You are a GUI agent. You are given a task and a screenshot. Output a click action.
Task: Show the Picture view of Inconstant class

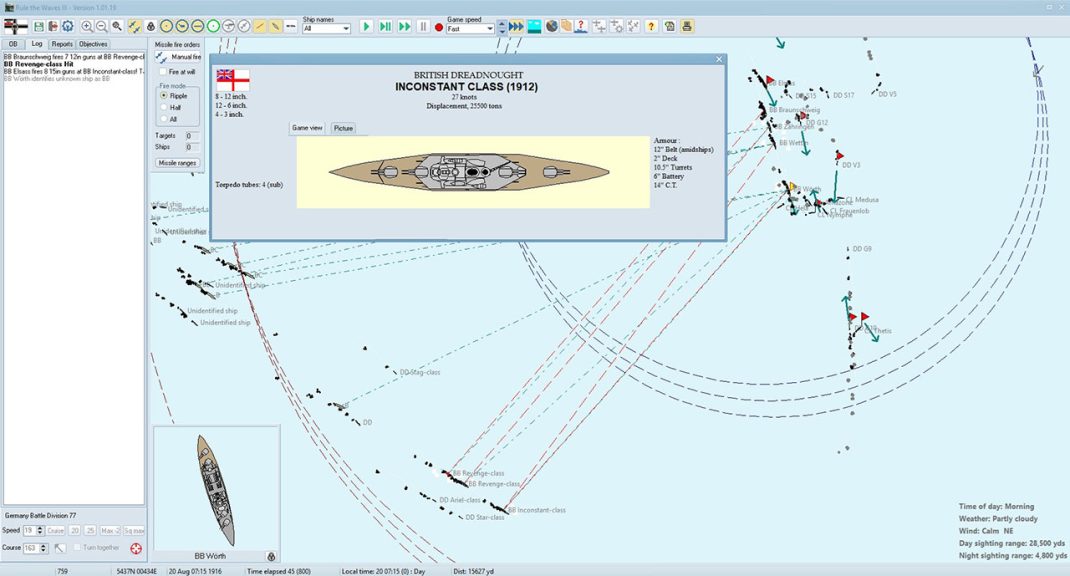(x=343, y=128)
